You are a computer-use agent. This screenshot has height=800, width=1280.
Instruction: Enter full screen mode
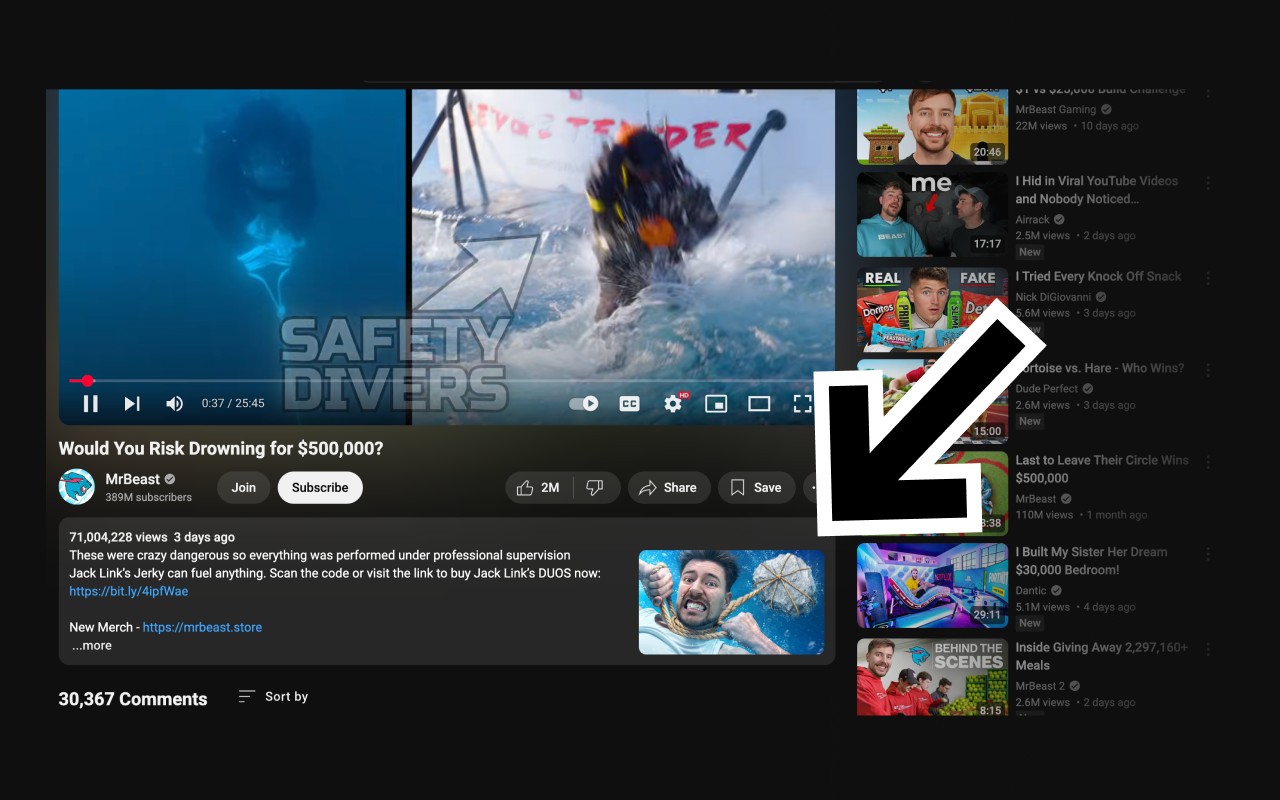click(x=802, y=403)
